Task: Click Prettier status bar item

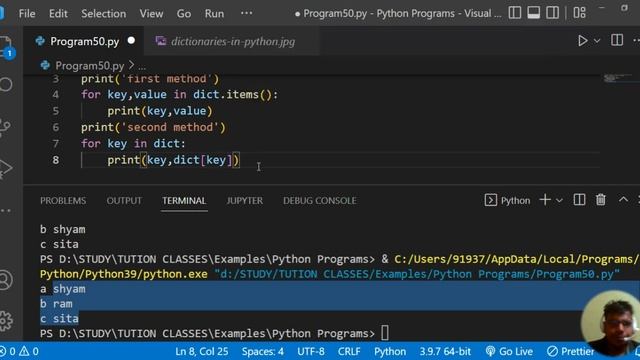Action: (571, 351)
